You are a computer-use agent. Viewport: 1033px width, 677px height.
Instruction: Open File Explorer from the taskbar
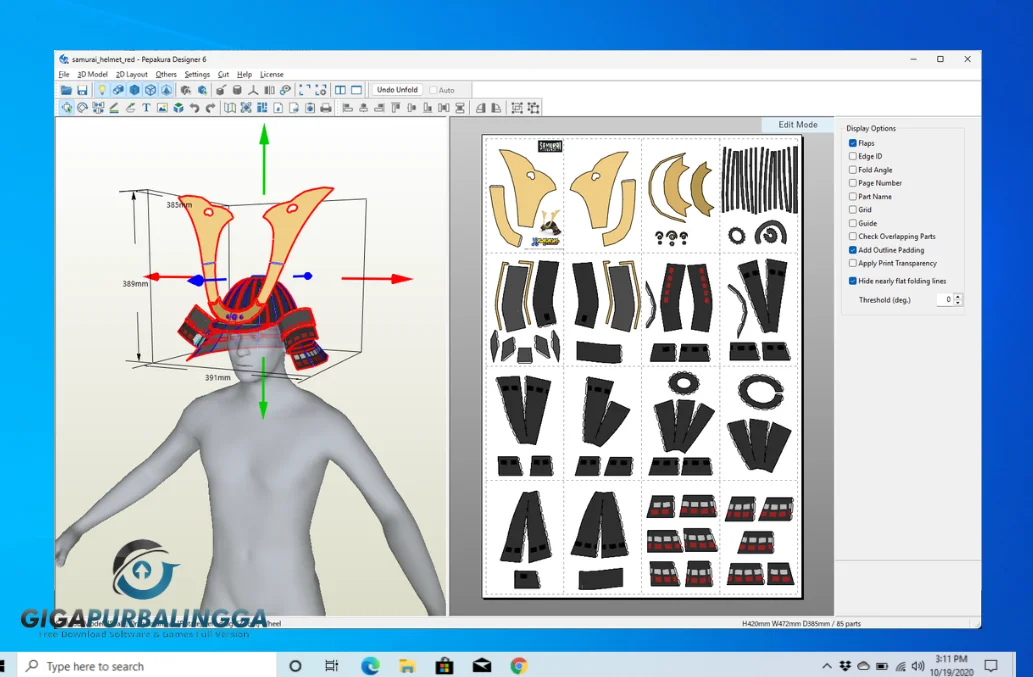coord(407,666)
